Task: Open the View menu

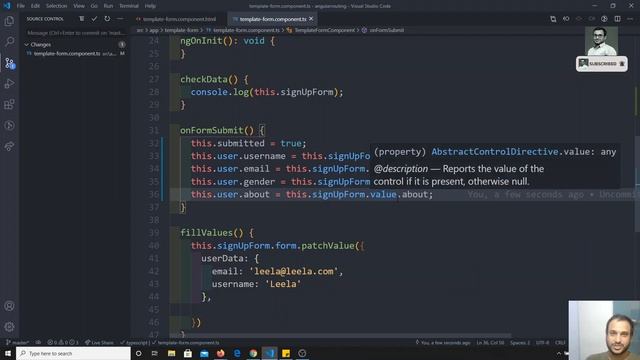Action: (x=79, y=6)
